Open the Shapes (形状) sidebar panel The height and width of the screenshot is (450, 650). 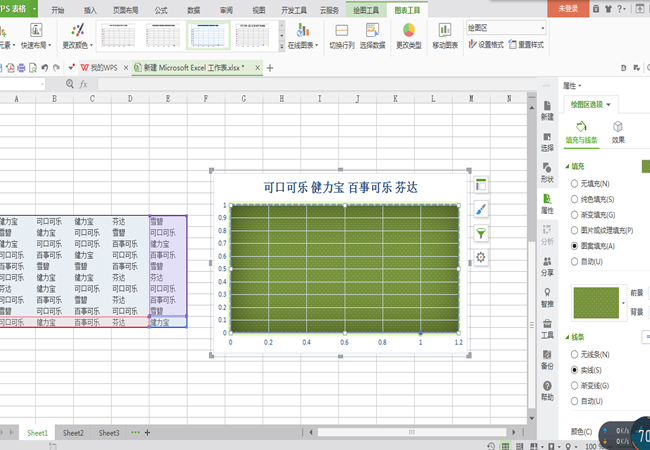(547, 173)
